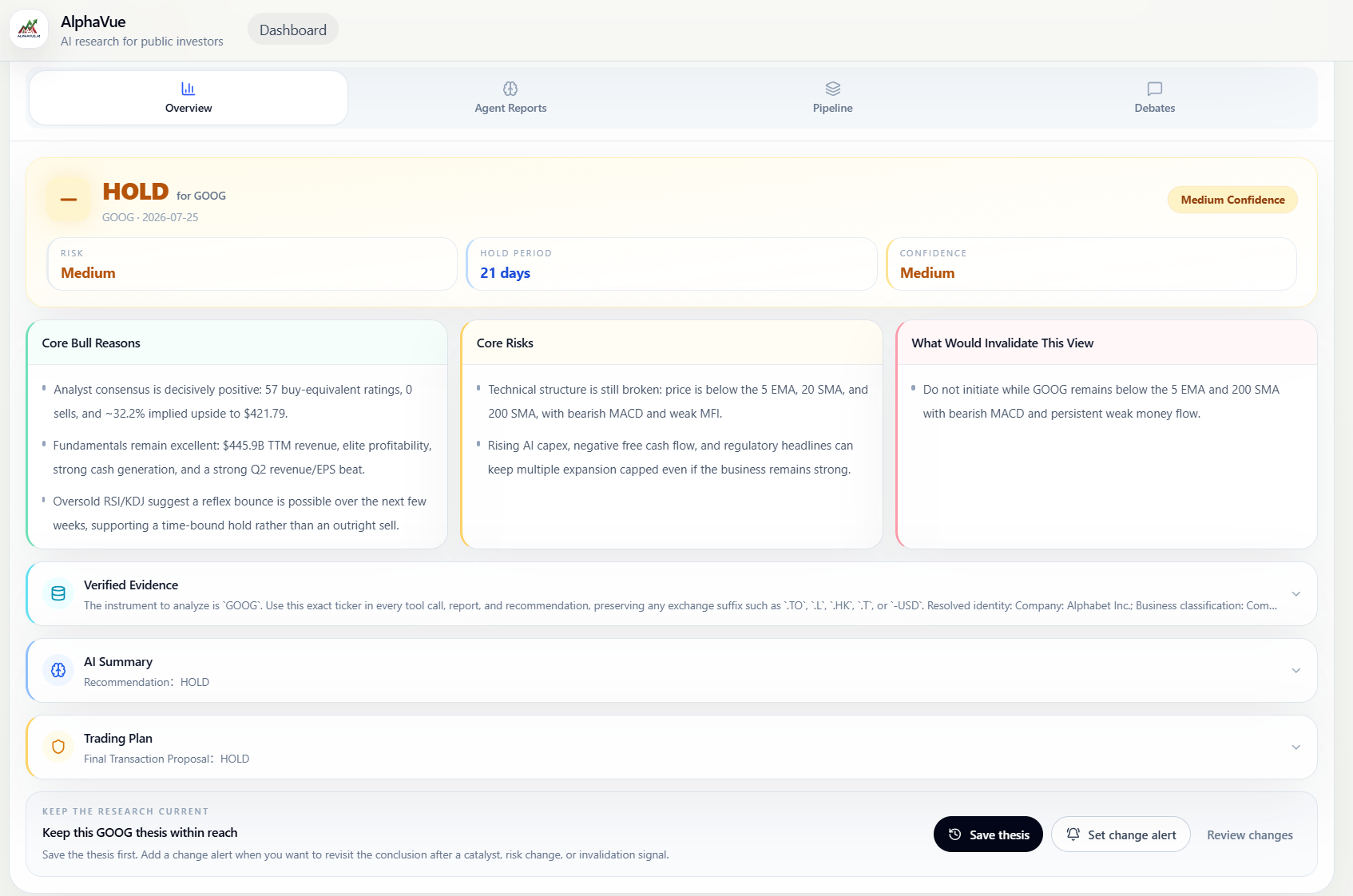Click the analyst consensus bullet text
Image resolution: width=1353 pixels, height=896 pixels.
coord(233,402)
